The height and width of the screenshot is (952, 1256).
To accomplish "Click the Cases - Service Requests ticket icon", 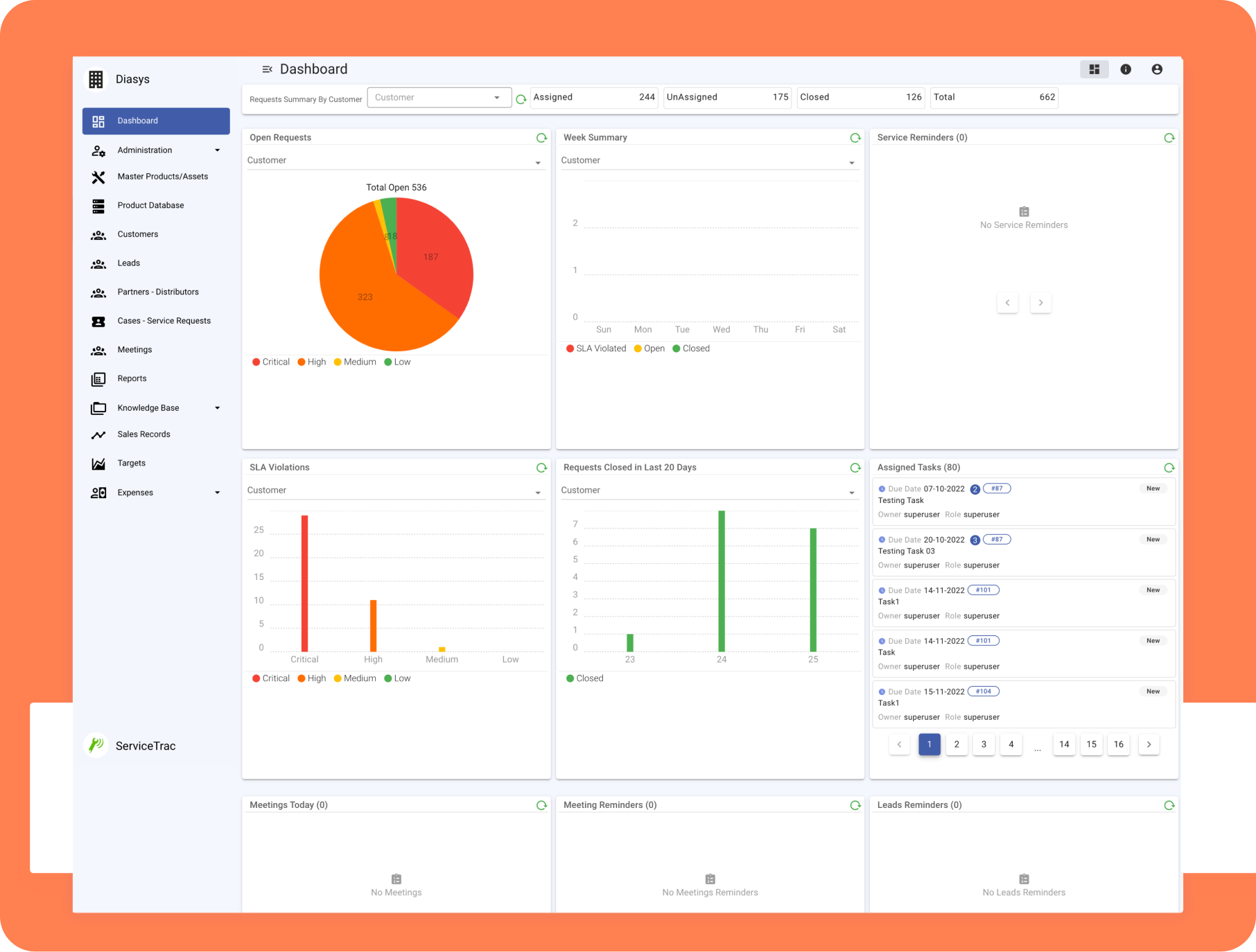I will point(98,321).
